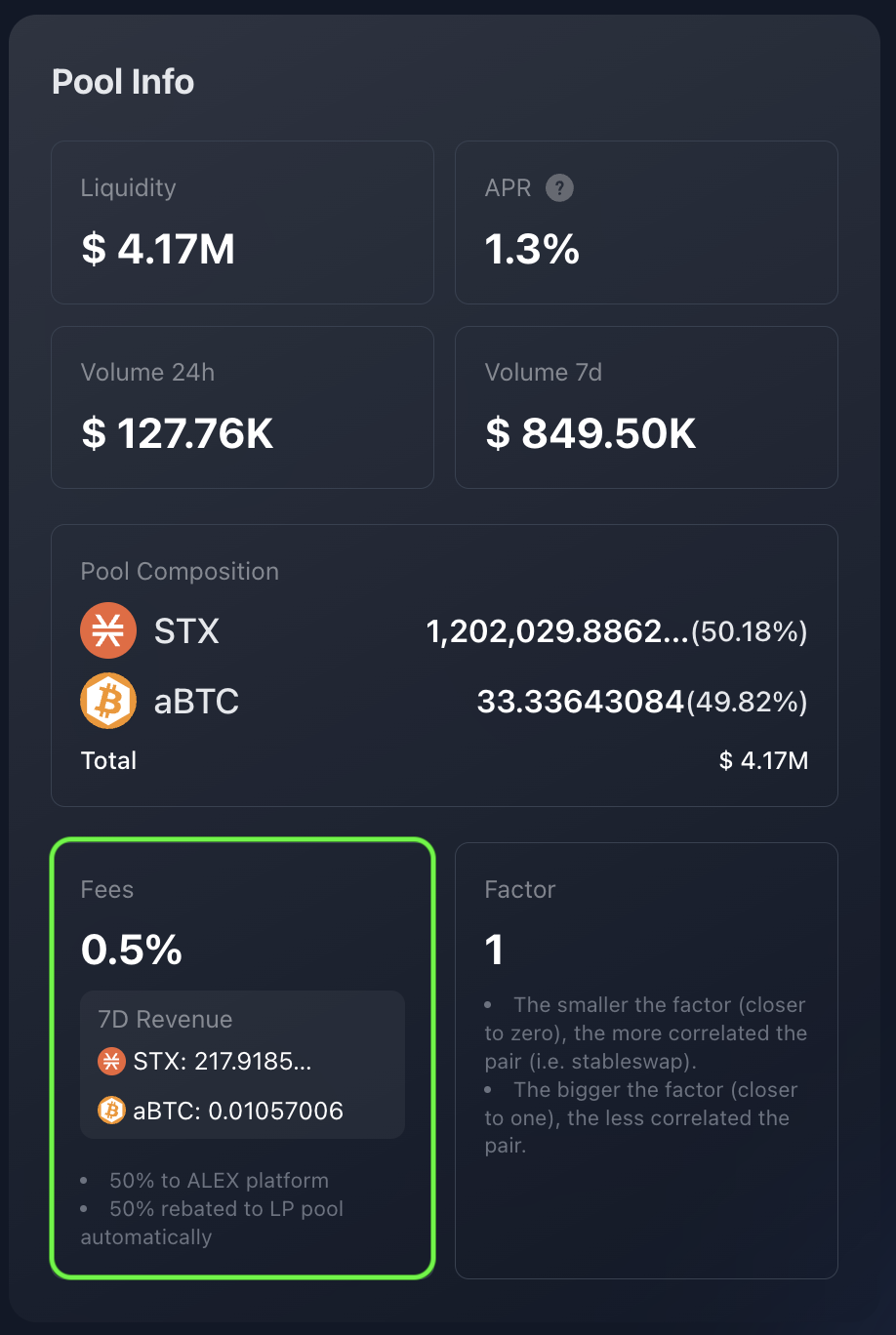Click the Pool Info heading
896x1335 pixels.
pos(123,82)
